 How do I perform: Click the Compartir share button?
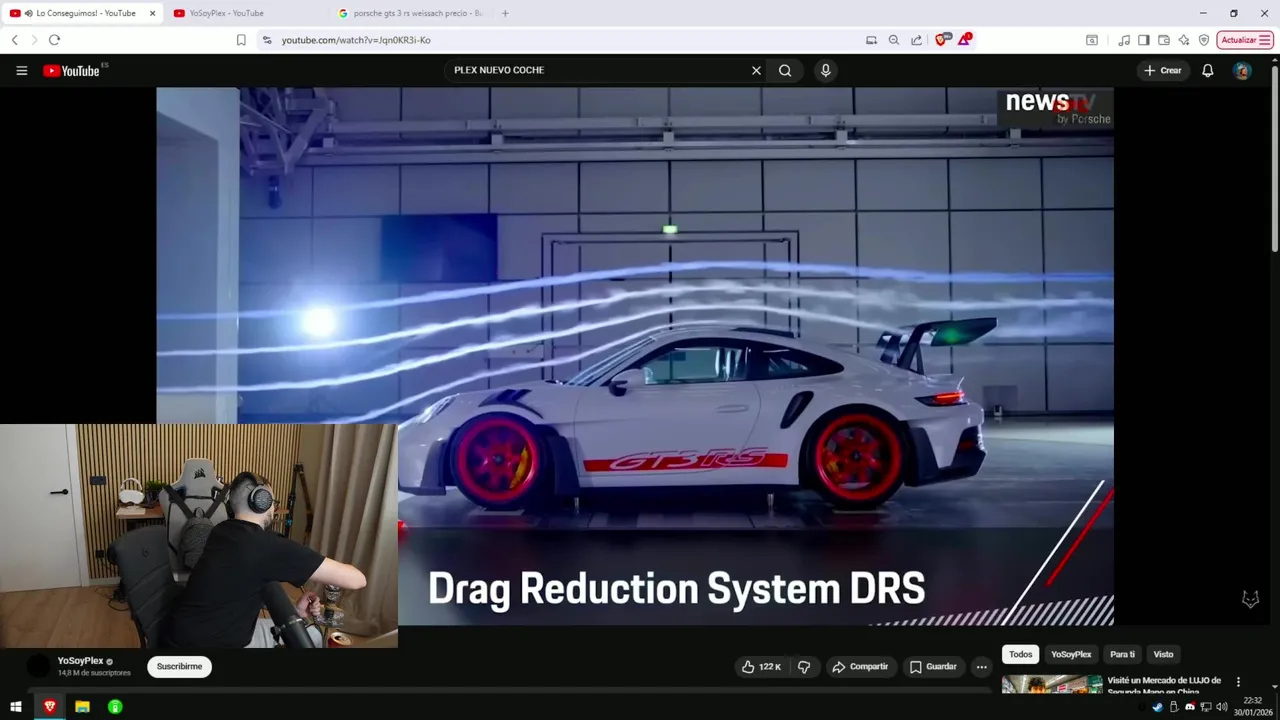(x=860, y=667)
